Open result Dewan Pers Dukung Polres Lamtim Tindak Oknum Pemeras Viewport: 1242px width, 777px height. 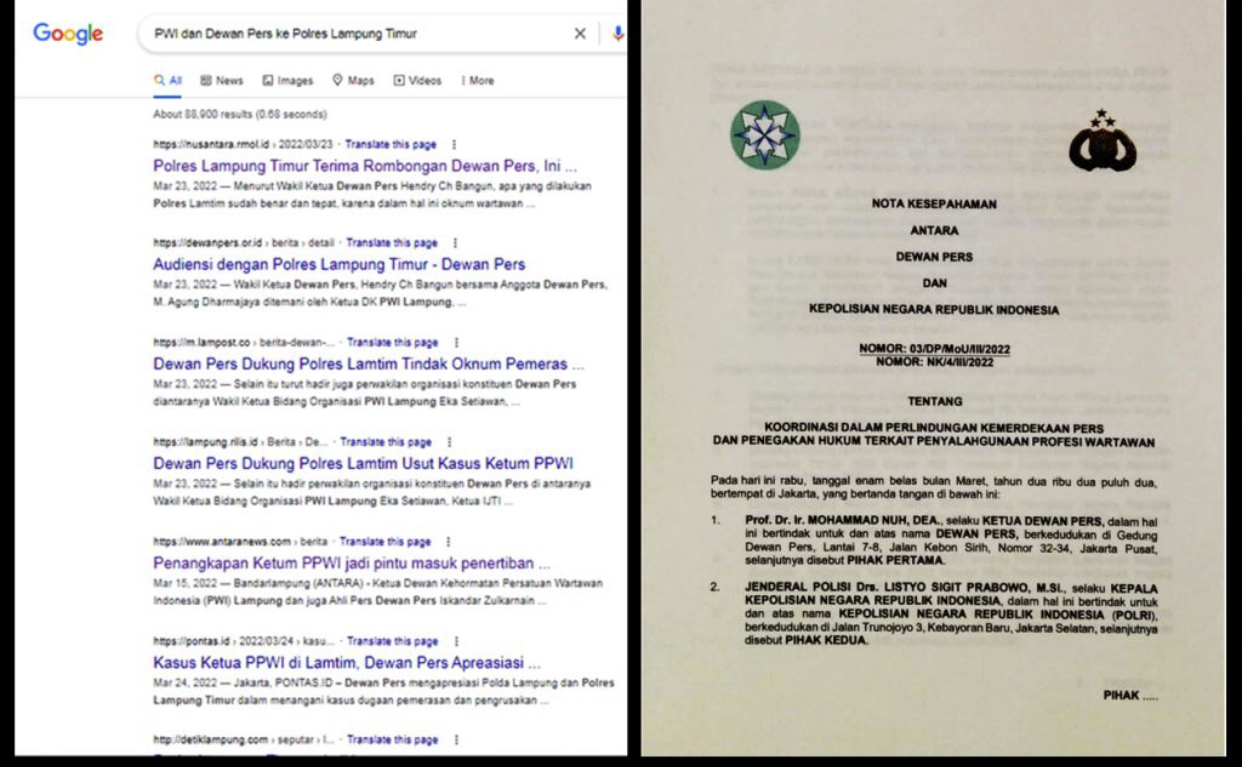point(368,364)
